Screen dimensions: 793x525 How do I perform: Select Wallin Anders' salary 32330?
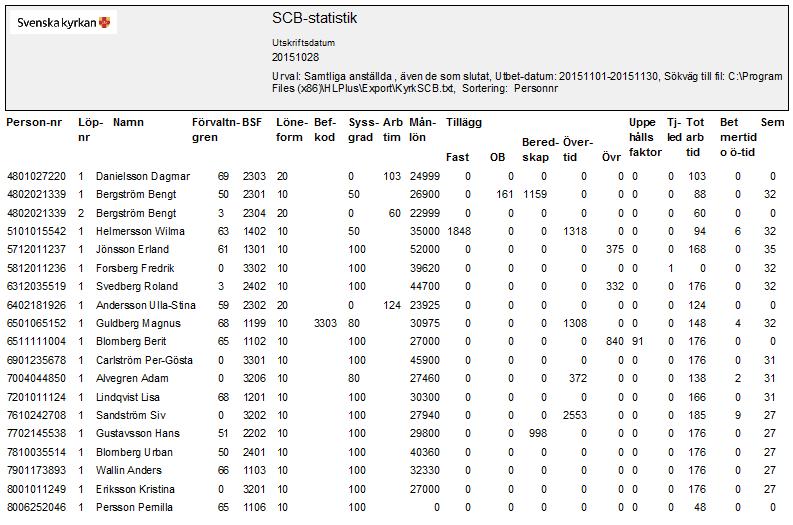click(x=424, y=470)
